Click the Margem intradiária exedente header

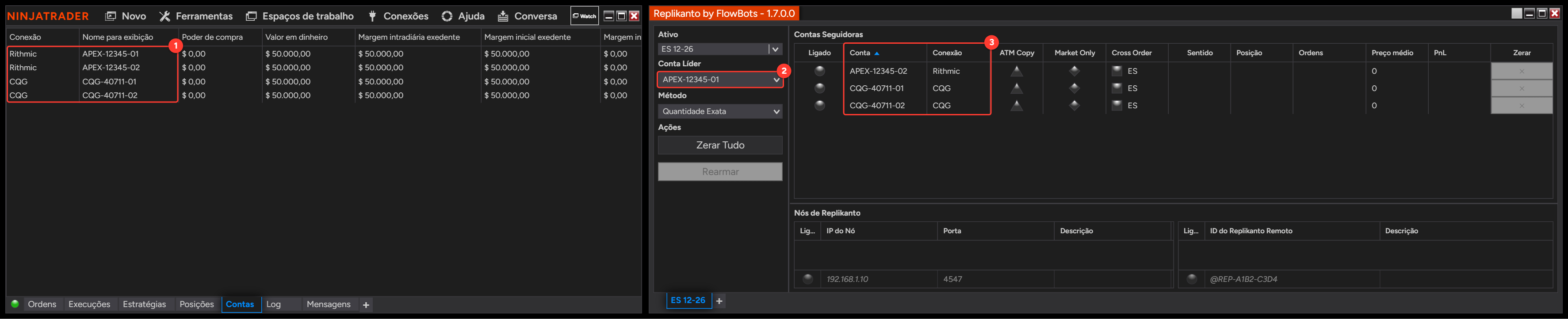click(417, 37)
